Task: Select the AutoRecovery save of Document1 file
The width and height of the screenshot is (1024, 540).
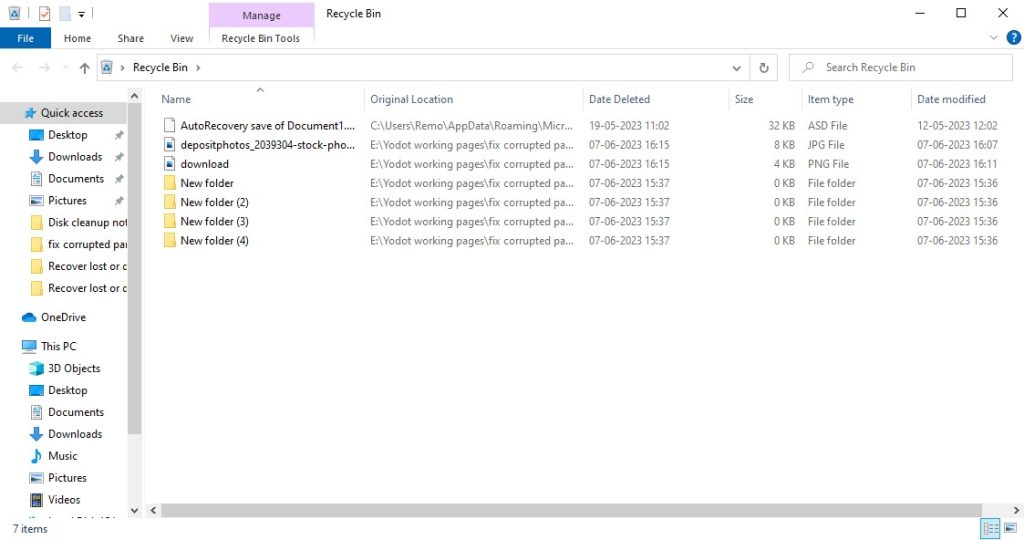Action: pos(267,125)
